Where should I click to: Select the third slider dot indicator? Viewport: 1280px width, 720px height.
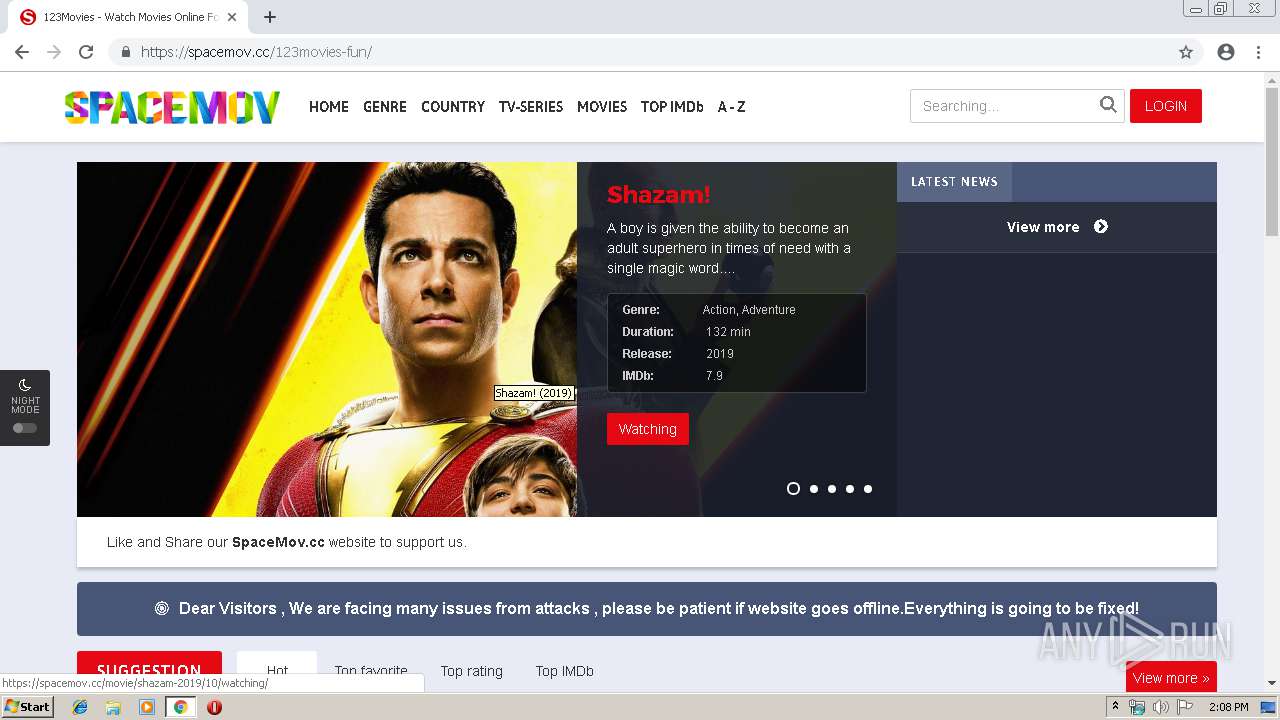(832, 489)
